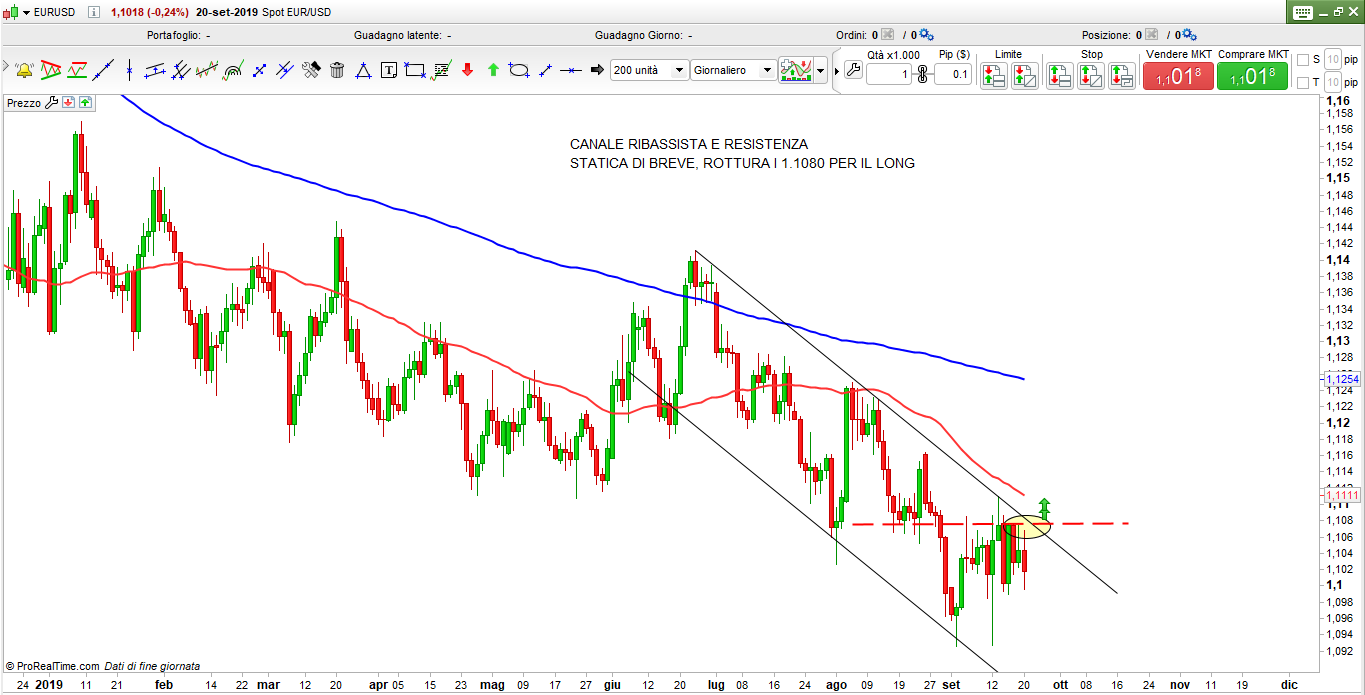The width and height of the screenshot is (1365, 695).
Task: Select the green up arrow drawing tool
Action: point(493,70)
